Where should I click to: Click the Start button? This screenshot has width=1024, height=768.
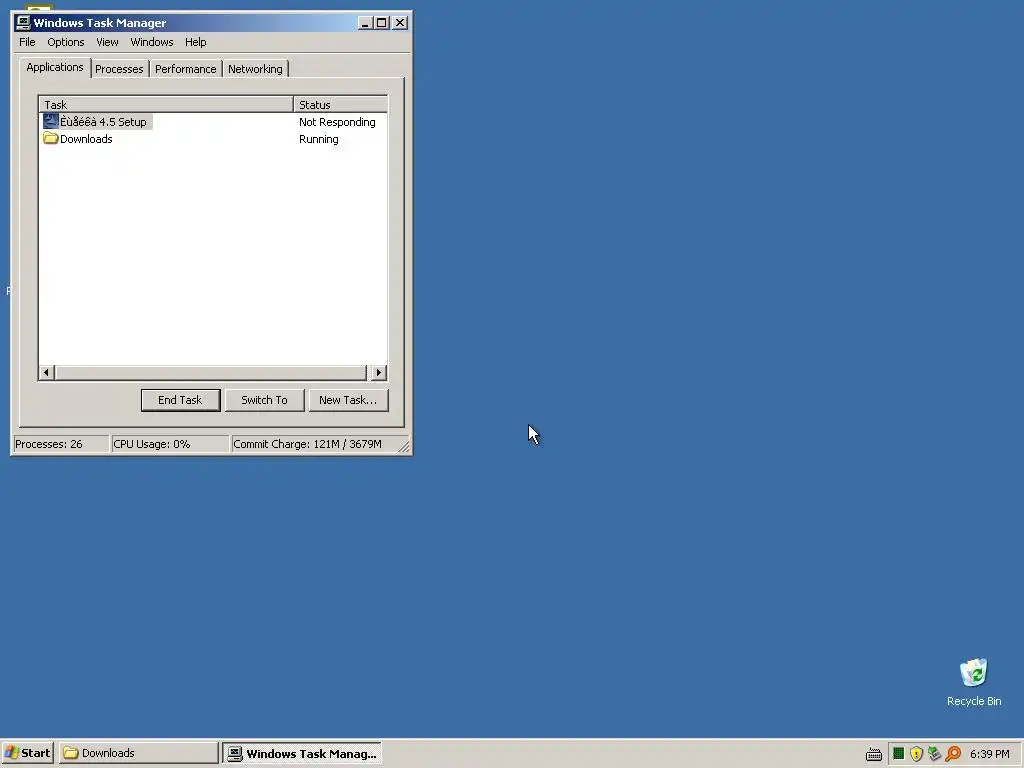27,753
